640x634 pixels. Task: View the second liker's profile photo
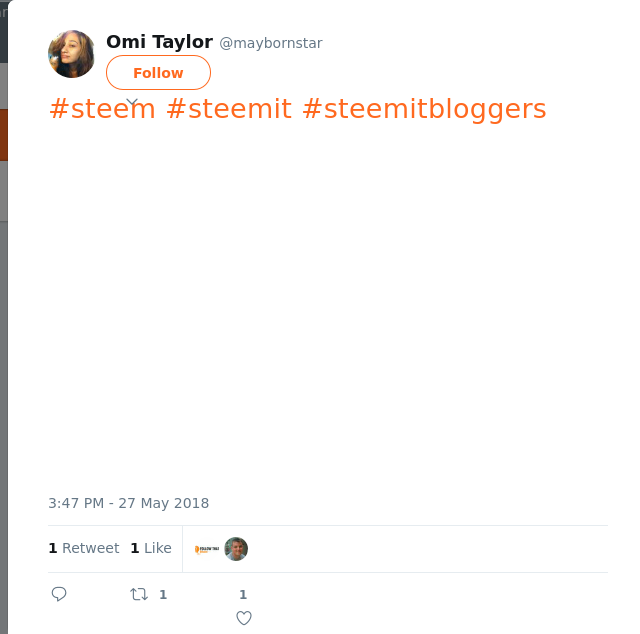(x=236, y=549)
